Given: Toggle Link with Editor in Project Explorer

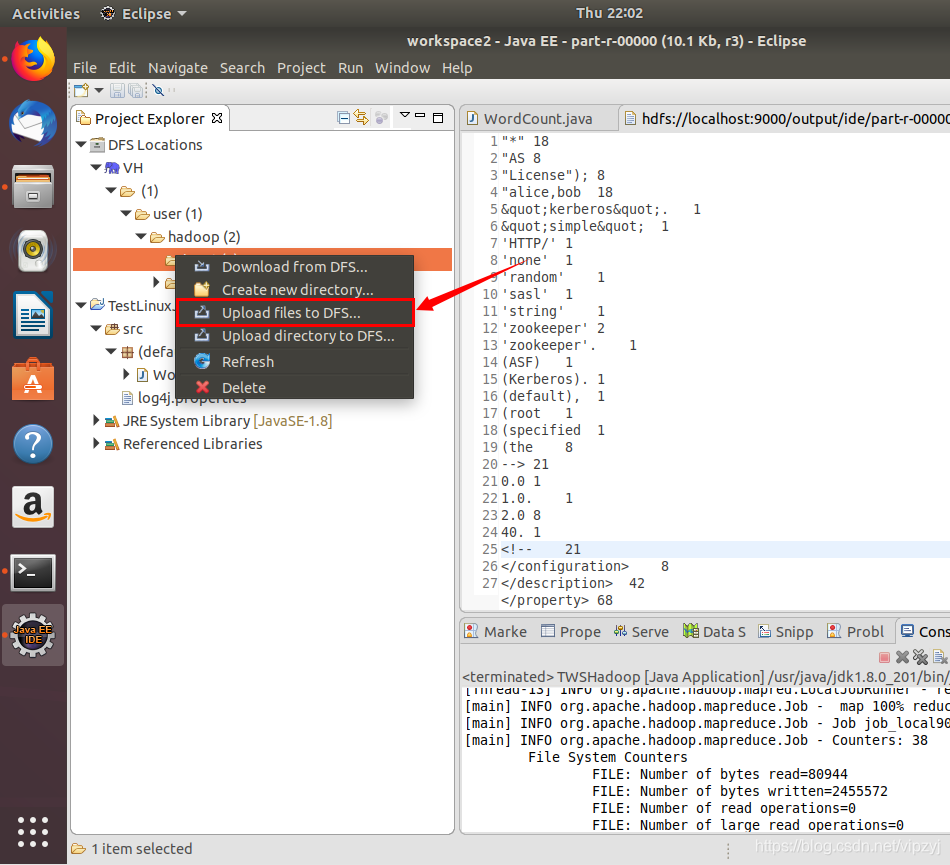Looking at the screenshot, I should (x=361, y=118).
